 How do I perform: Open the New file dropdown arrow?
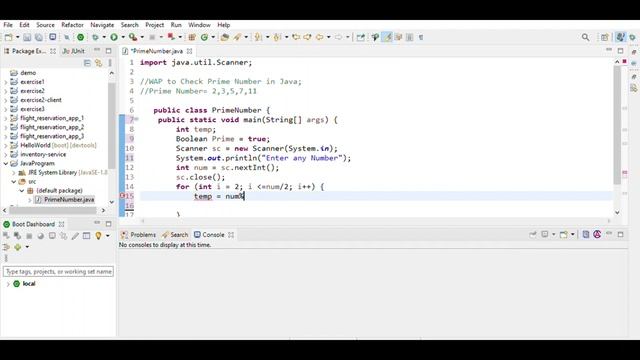coord(18,37)
